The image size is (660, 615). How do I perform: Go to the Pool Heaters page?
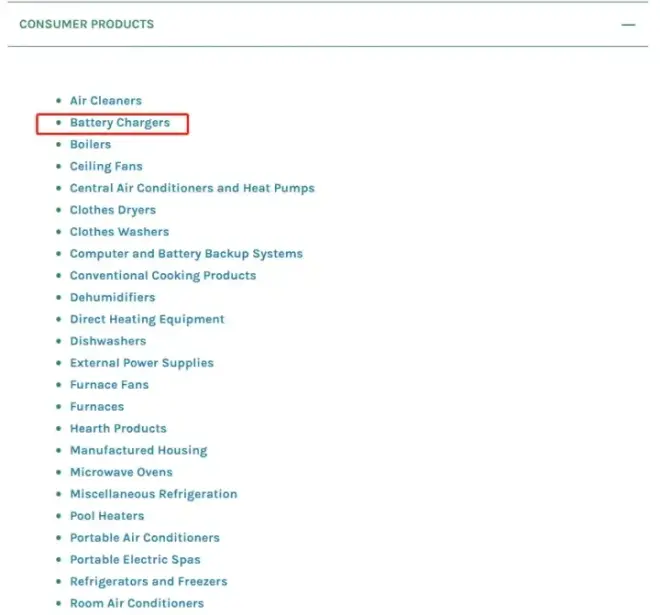106,516
